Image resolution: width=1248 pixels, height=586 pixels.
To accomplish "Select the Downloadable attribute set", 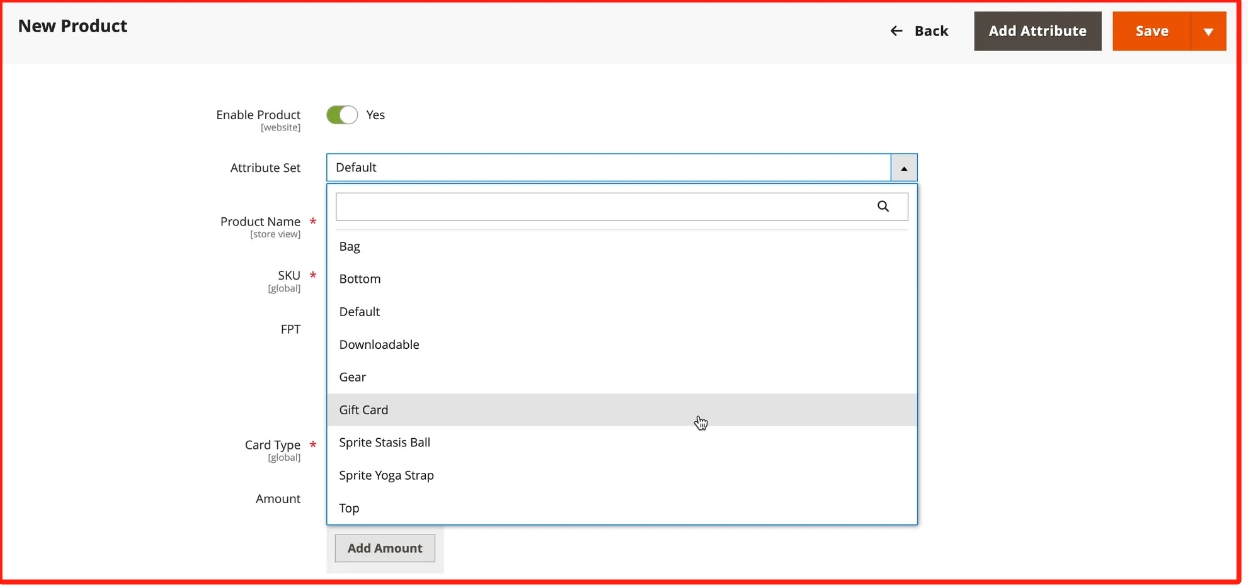I will (x=379, y=345).
